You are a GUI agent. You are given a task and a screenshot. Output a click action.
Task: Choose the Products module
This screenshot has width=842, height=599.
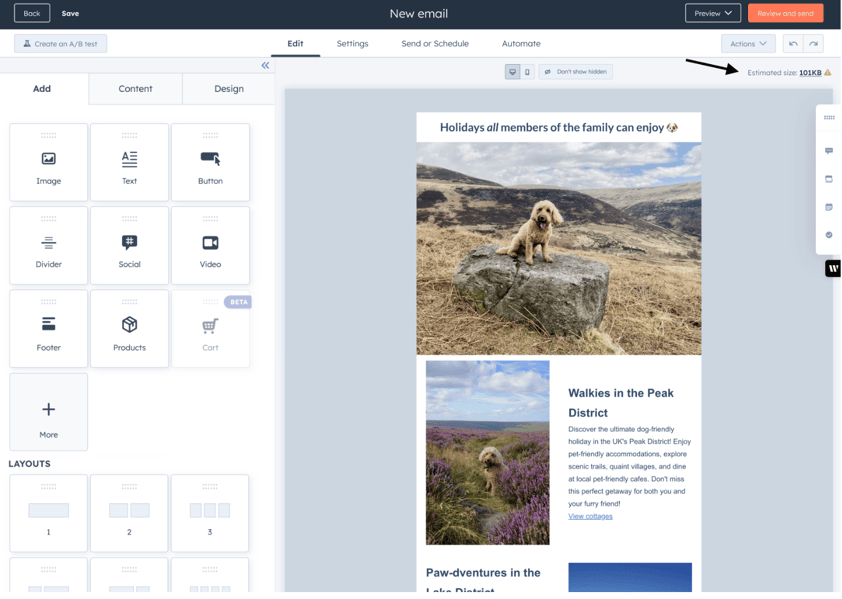pyautogui.click(x=129, y=329)
